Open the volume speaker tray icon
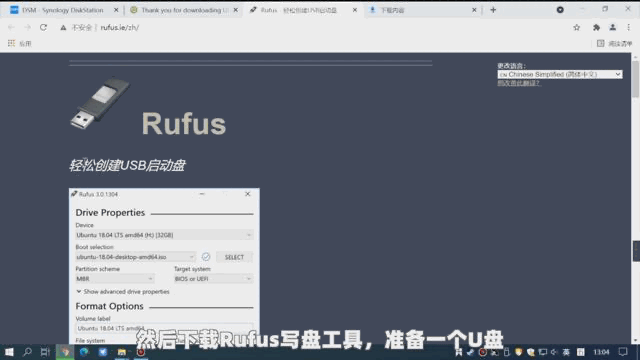Viewport: 640px width, 360px height. pyautogui.click(x=554, y=352)
